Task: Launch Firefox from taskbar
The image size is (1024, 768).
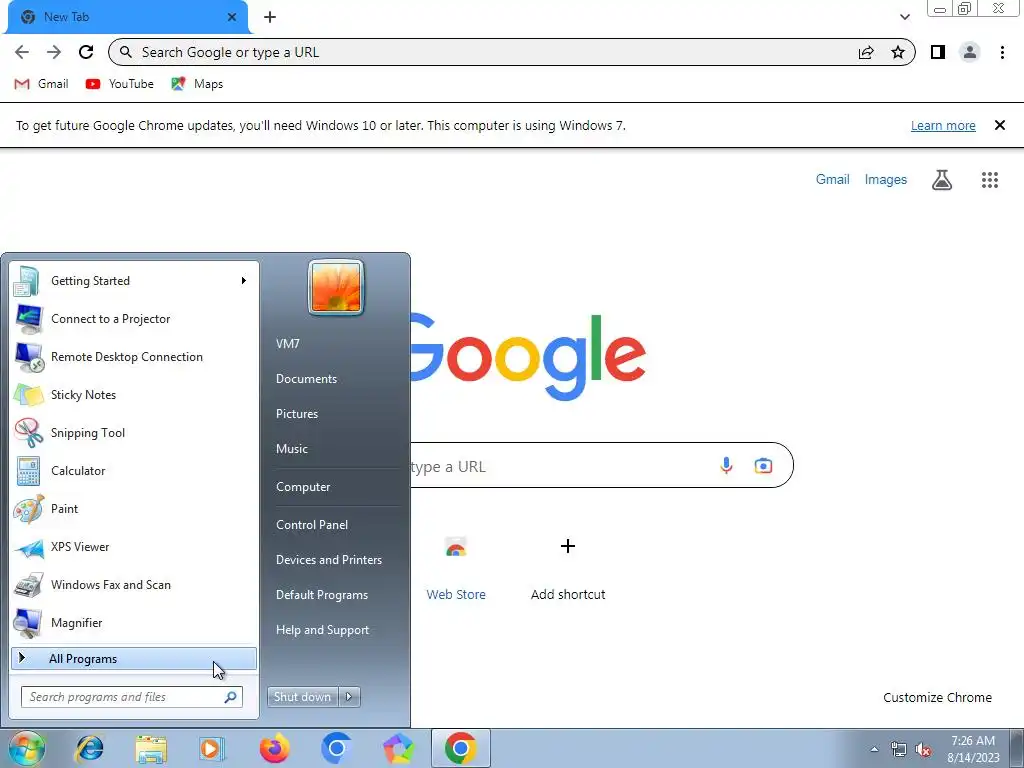Action: [x=275, y=748]
